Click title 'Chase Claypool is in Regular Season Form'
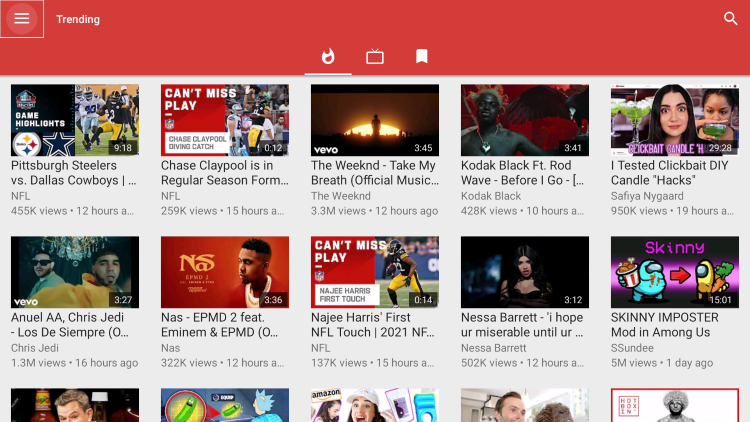 click(x=225, y=173)
